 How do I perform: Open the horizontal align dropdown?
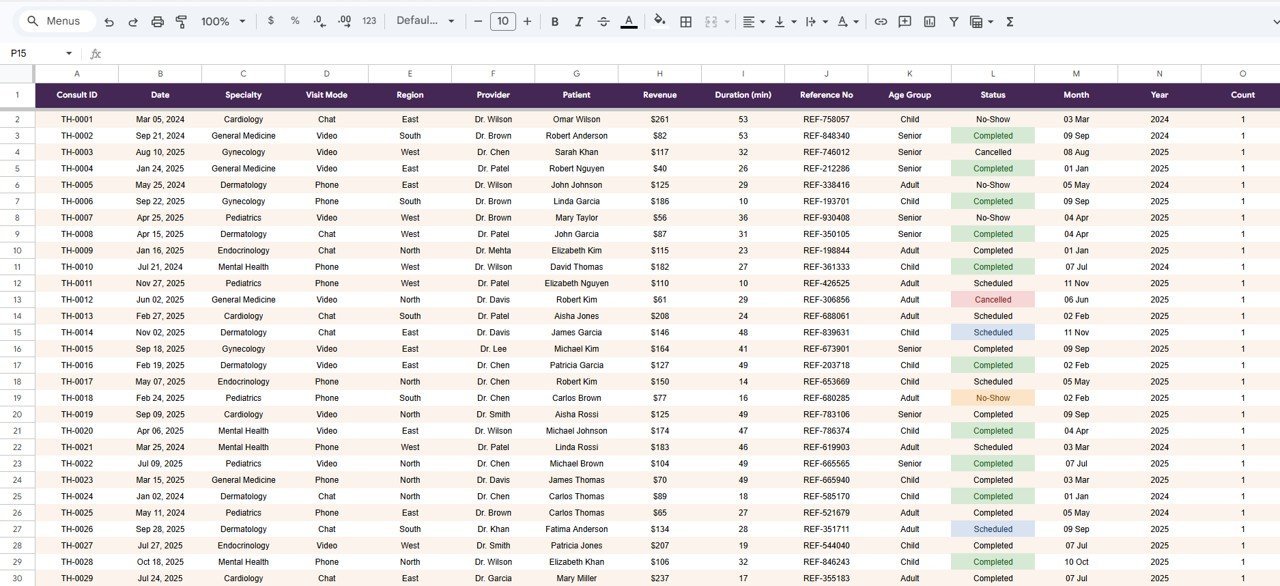tap(754, 21)
